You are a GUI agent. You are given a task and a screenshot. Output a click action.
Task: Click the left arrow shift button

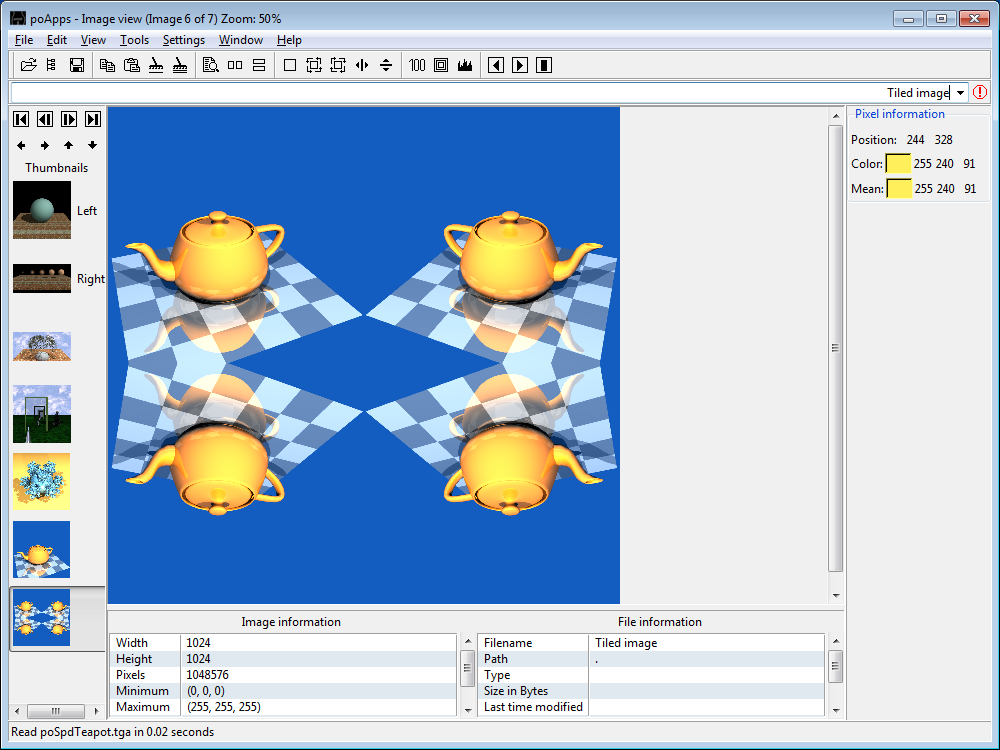(x=21, y=145)
